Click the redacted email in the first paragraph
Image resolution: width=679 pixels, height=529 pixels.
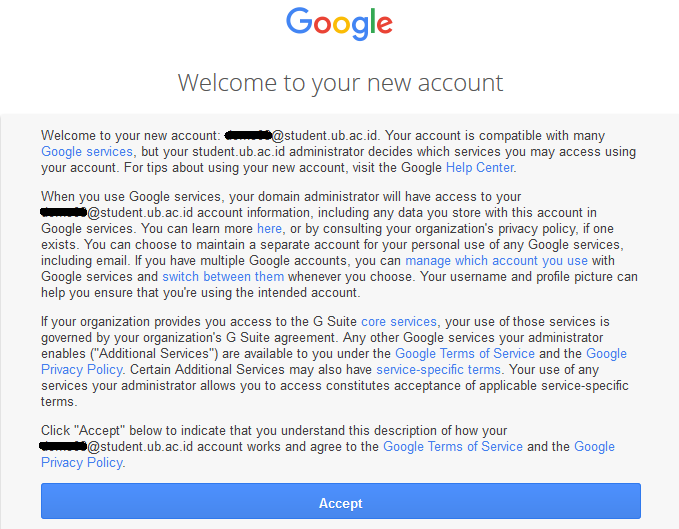248,135
